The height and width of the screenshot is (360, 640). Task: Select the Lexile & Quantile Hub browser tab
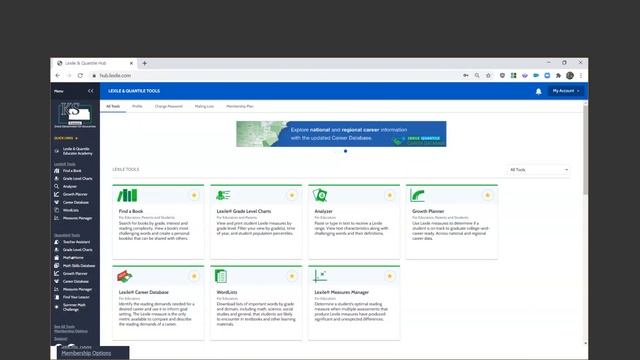pos(95,63)
